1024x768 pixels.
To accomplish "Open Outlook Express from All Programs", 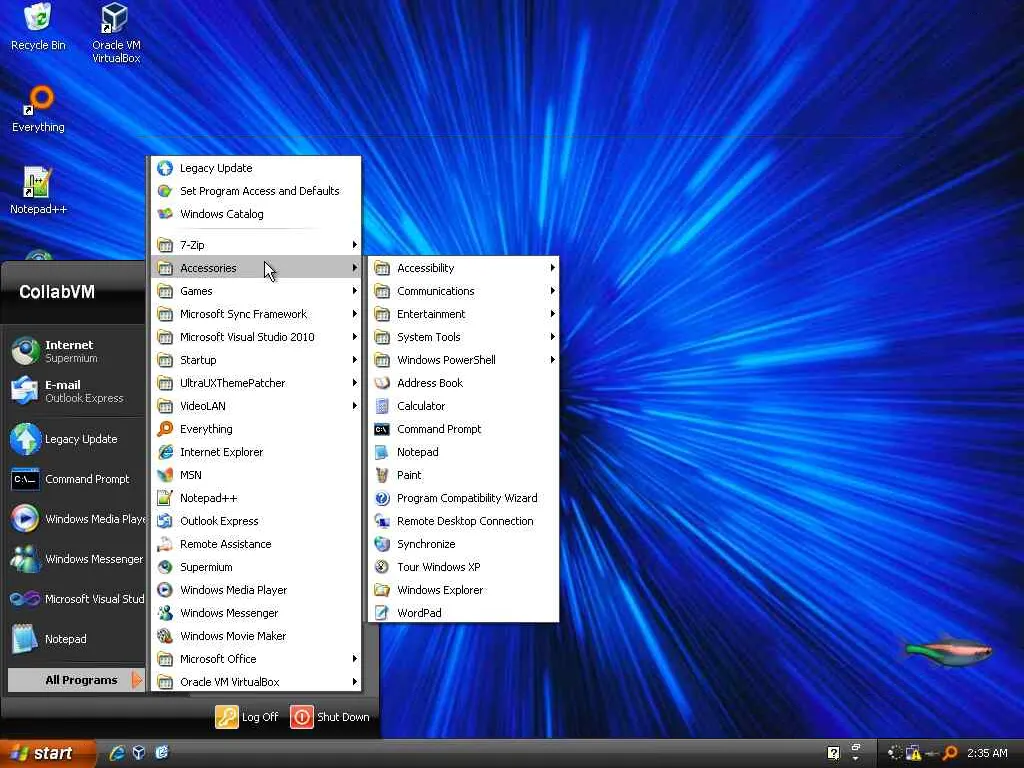I will [256, 521].
